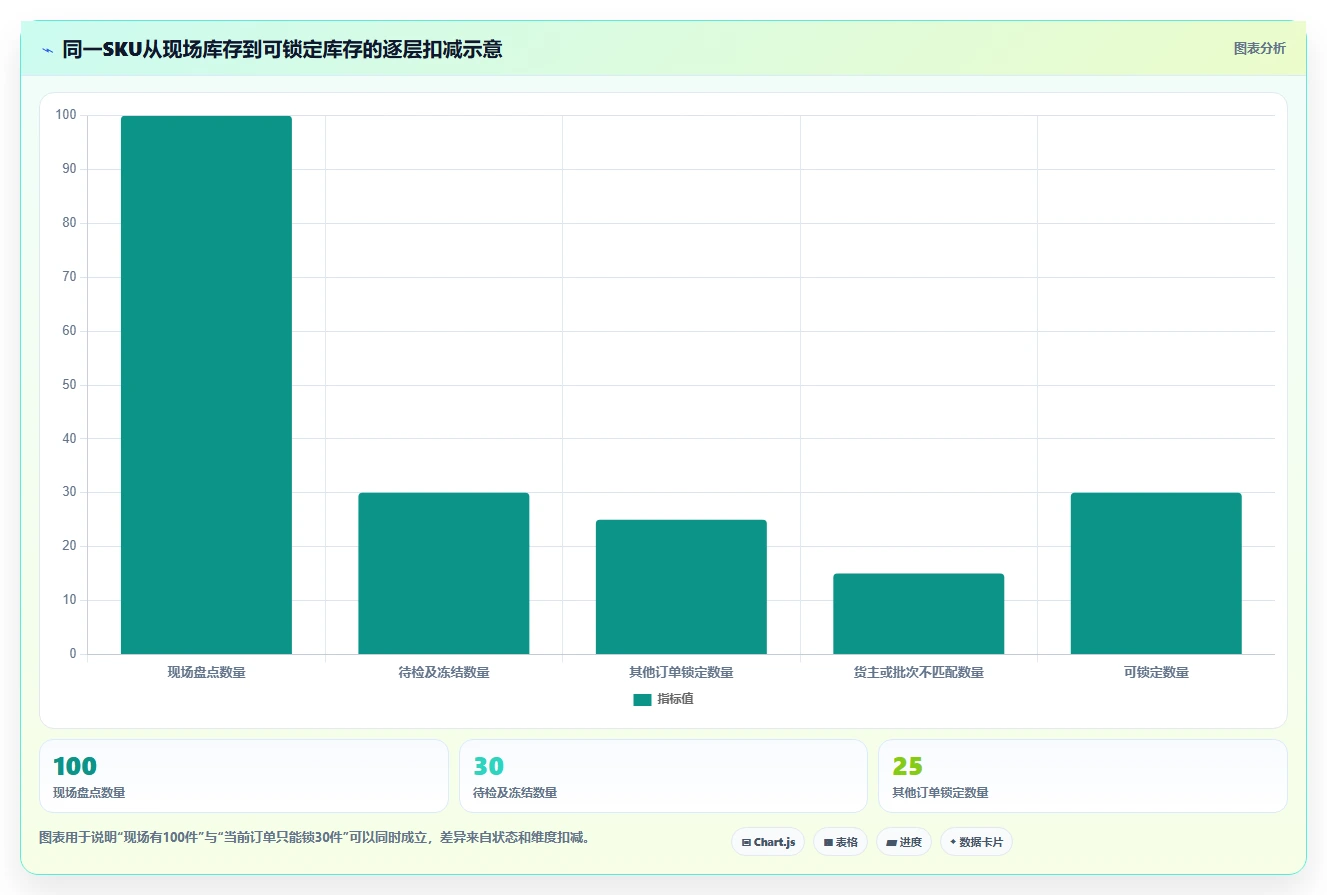The width and height of the screenshot is (1327, 895).
Task: Click the 待检及冻结数量 x-axis label
Action: coord(444,673)
